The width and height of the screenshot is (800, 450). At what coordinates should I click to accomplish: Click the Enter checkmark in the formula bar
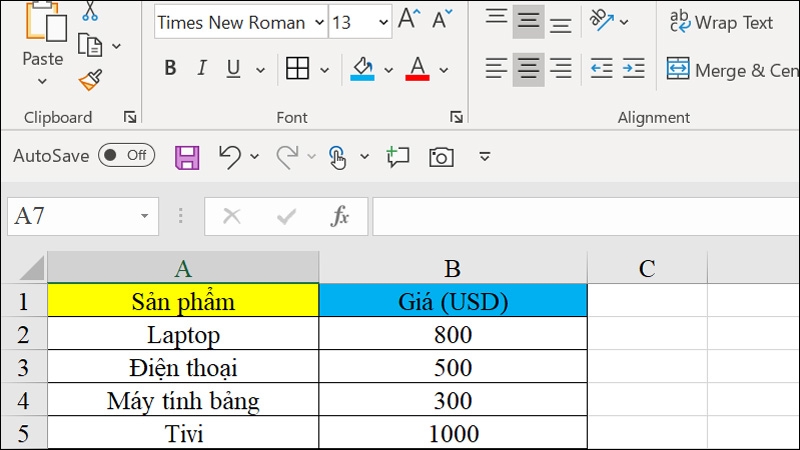point(286,217)
